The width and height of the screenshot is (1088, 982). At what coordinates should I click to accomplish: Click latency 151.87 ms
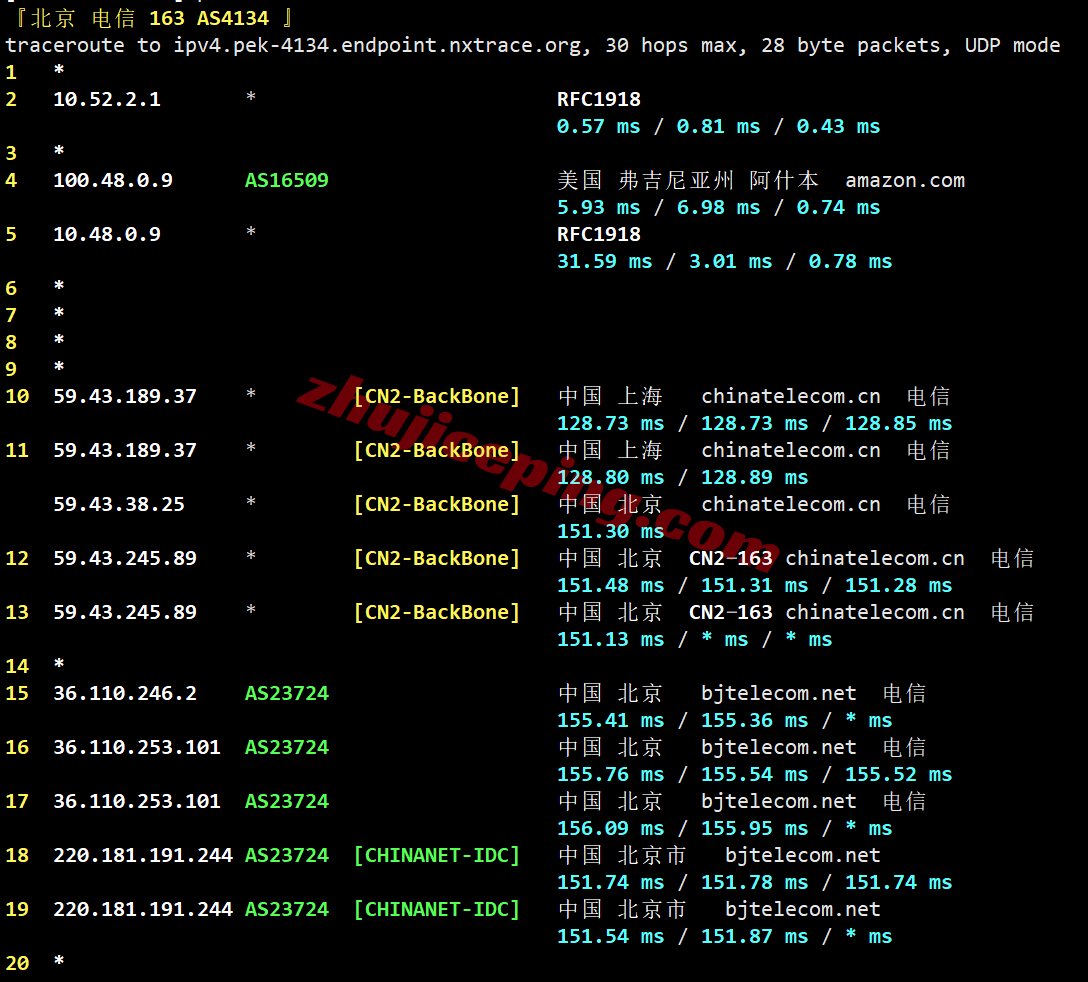pos(754,937)
